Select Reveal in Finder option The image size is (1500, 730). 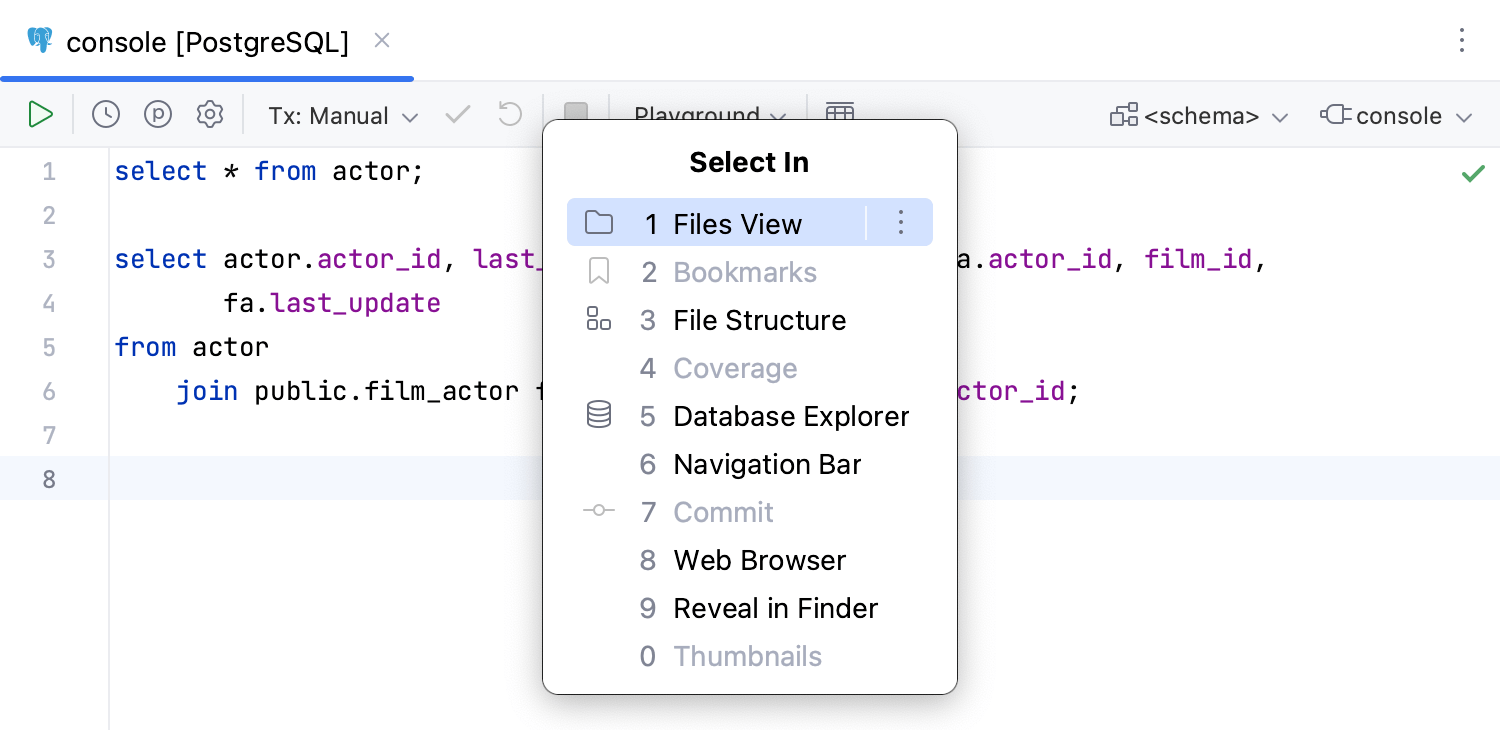[x=775, y=608]
